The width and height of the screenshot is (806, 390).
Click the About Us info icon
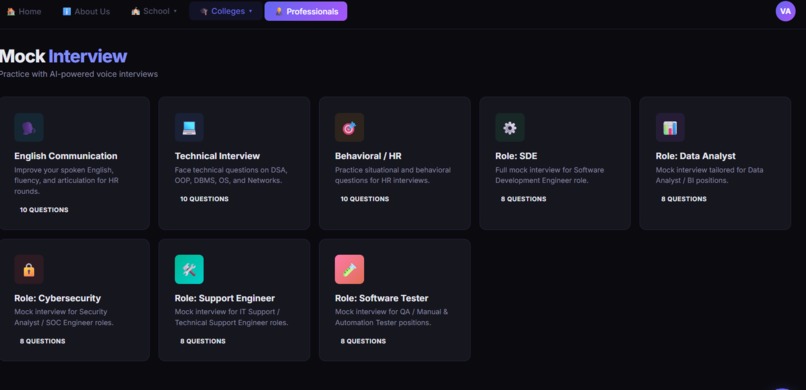point(67,11)
